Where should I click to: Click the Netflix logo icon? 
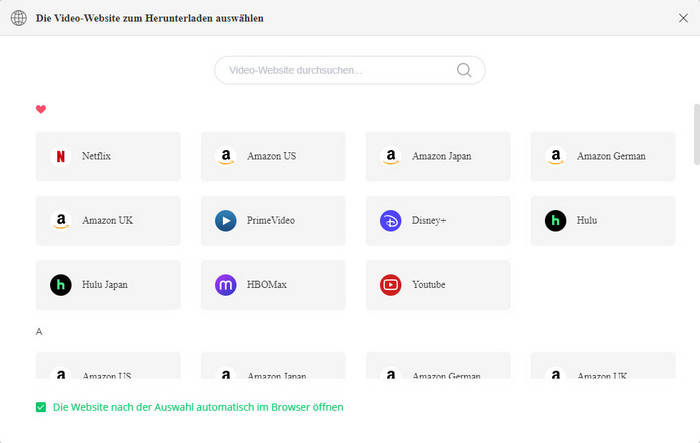pyautogui.click(x=61, y=156)
